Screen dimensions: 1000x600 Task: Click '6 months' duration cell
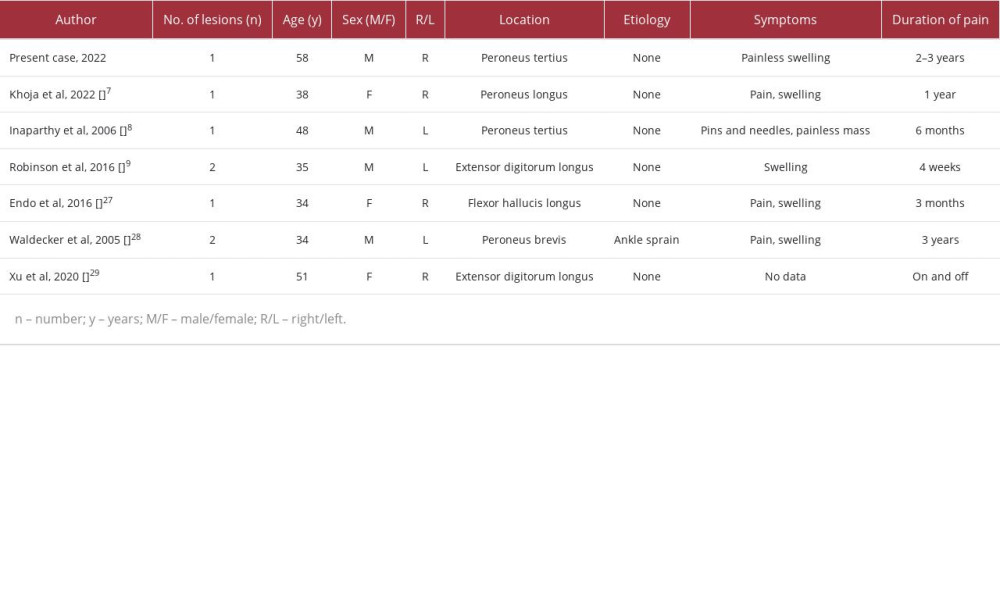[x=940, y=131]
